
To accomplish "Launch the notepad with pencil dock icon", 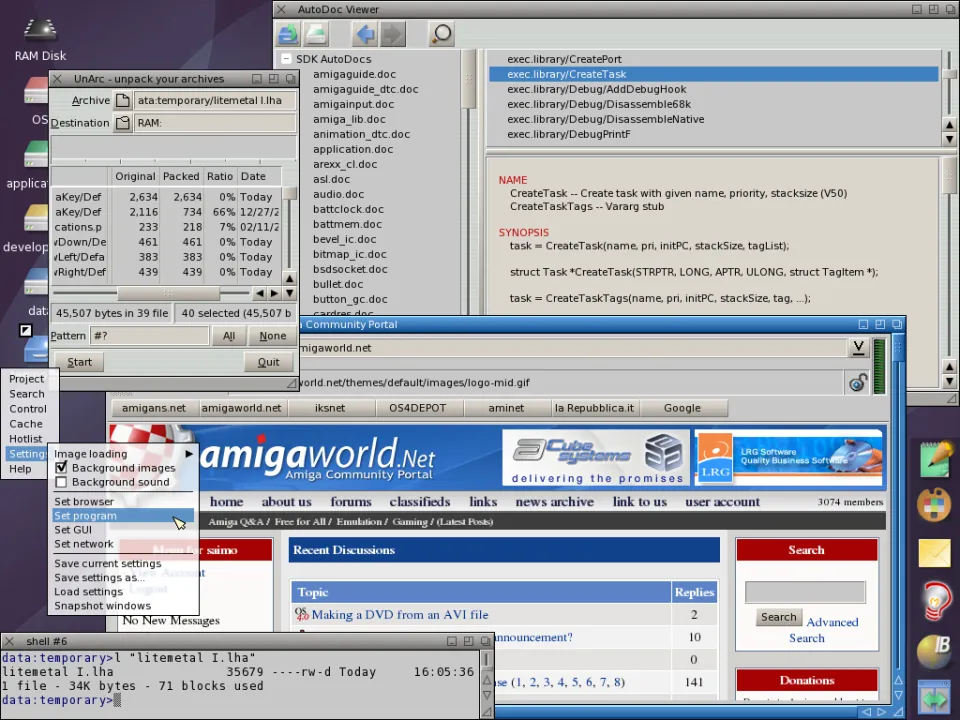I will point(935,459).
